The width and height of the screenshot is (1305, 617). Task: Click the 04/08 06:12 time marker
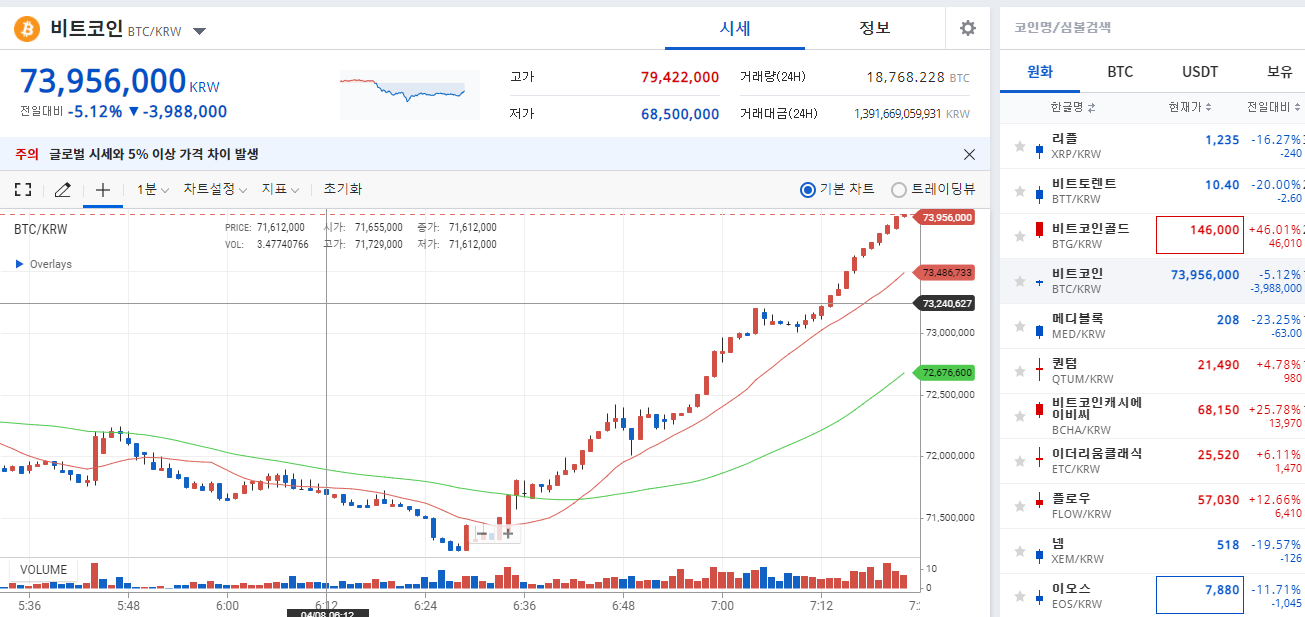(x=327, y=613)
